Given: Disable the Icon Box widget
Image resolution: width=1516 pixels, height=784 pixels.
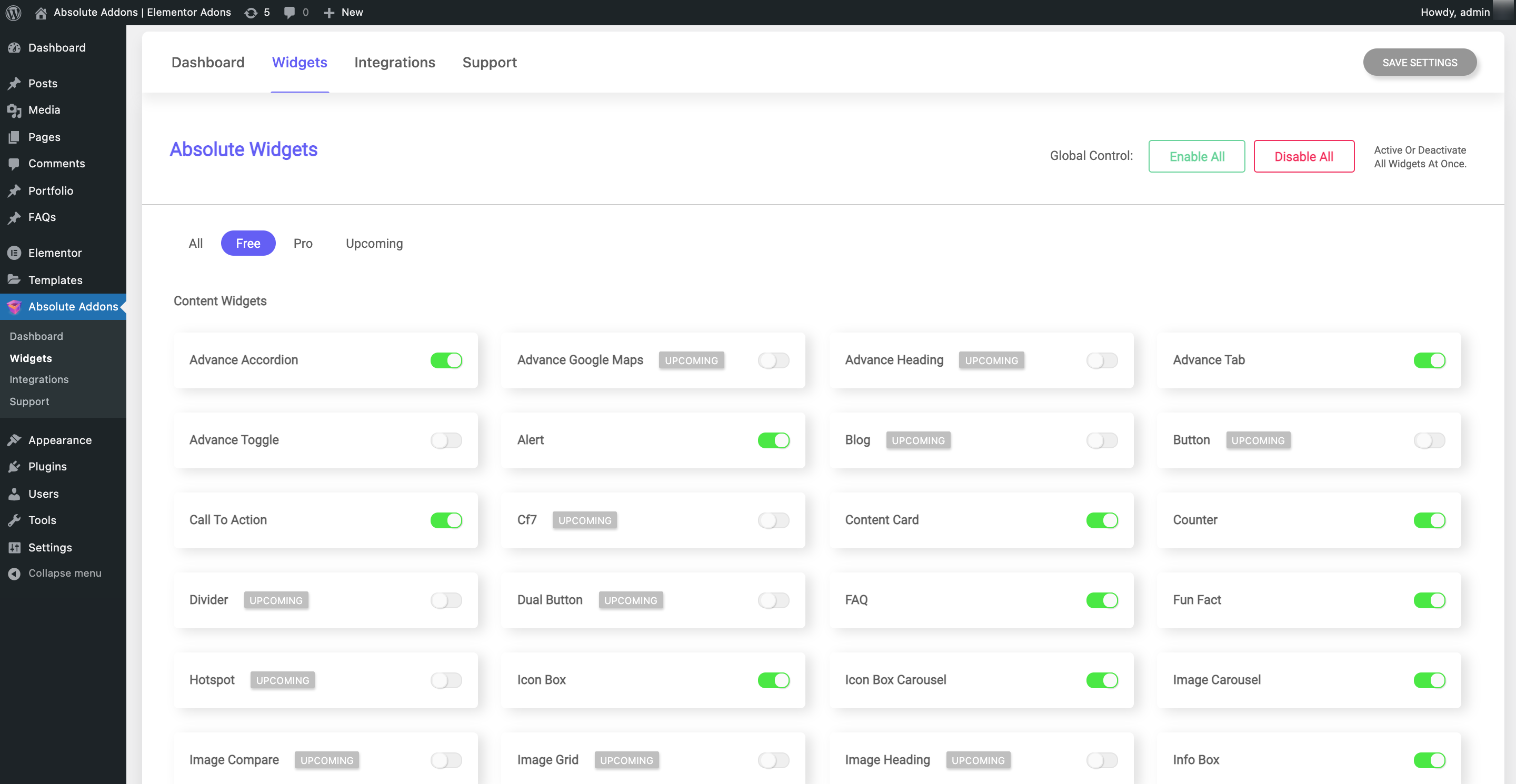Looking at the screenshot, I should pyautogui.click(x=773, y=680).
